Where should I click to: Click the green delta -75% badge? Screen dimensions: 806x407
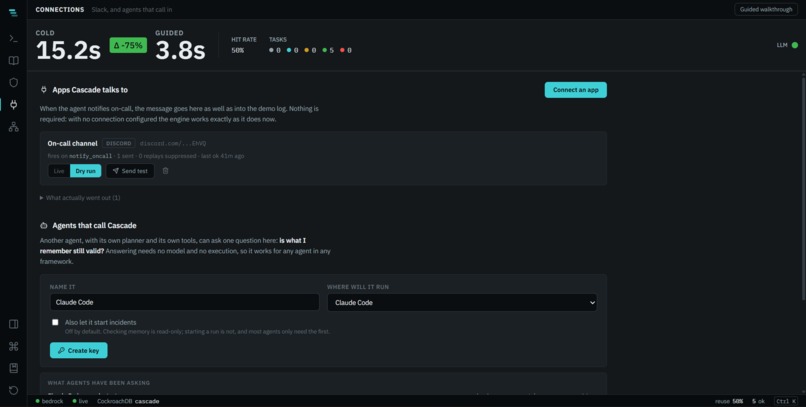(128, 45)
